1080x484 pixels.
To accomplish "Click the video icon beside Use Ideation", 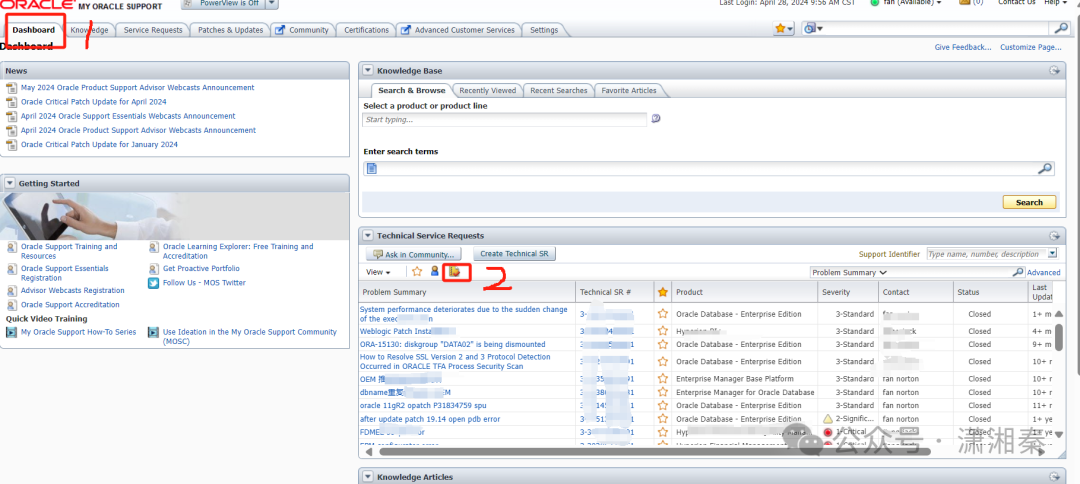I will point(153,333).
